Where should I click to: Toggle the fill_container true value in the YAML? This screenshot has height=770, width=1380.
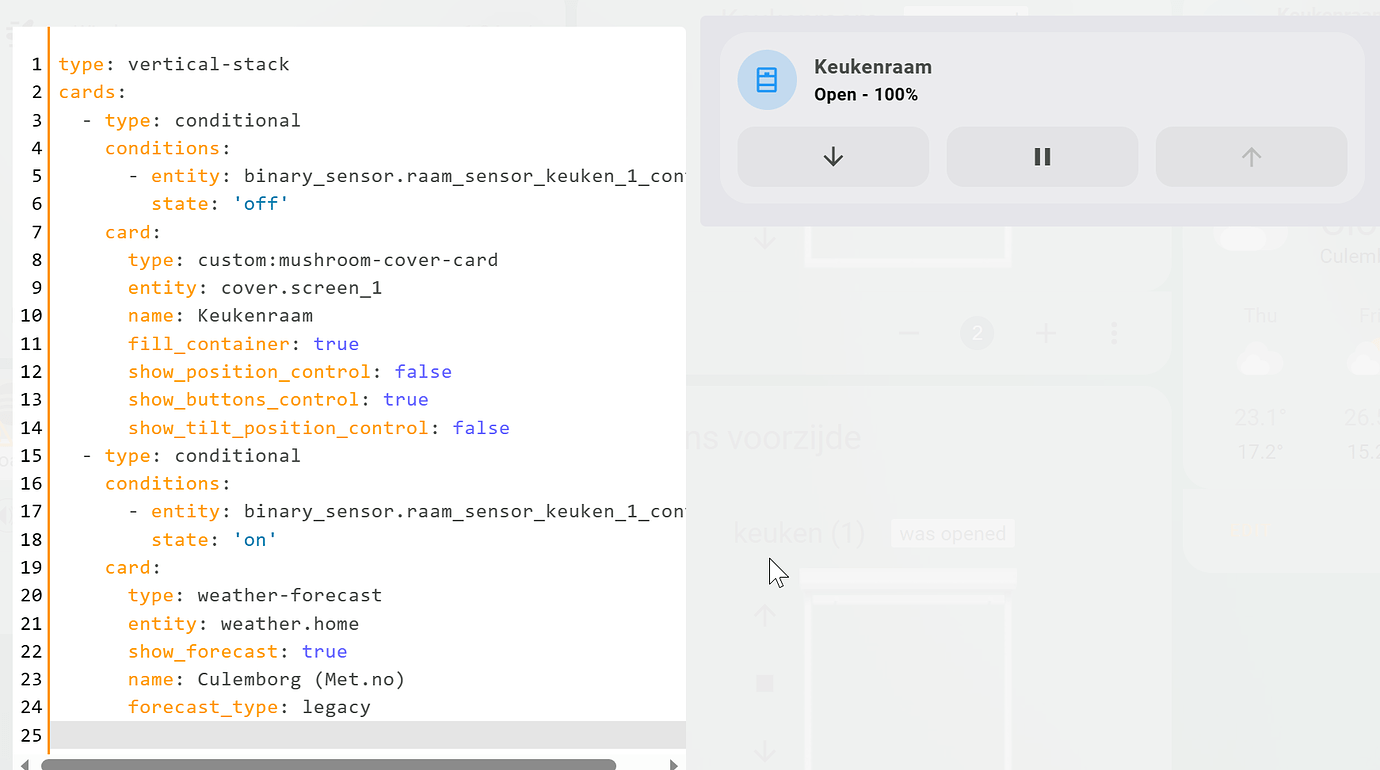(336, 343)
